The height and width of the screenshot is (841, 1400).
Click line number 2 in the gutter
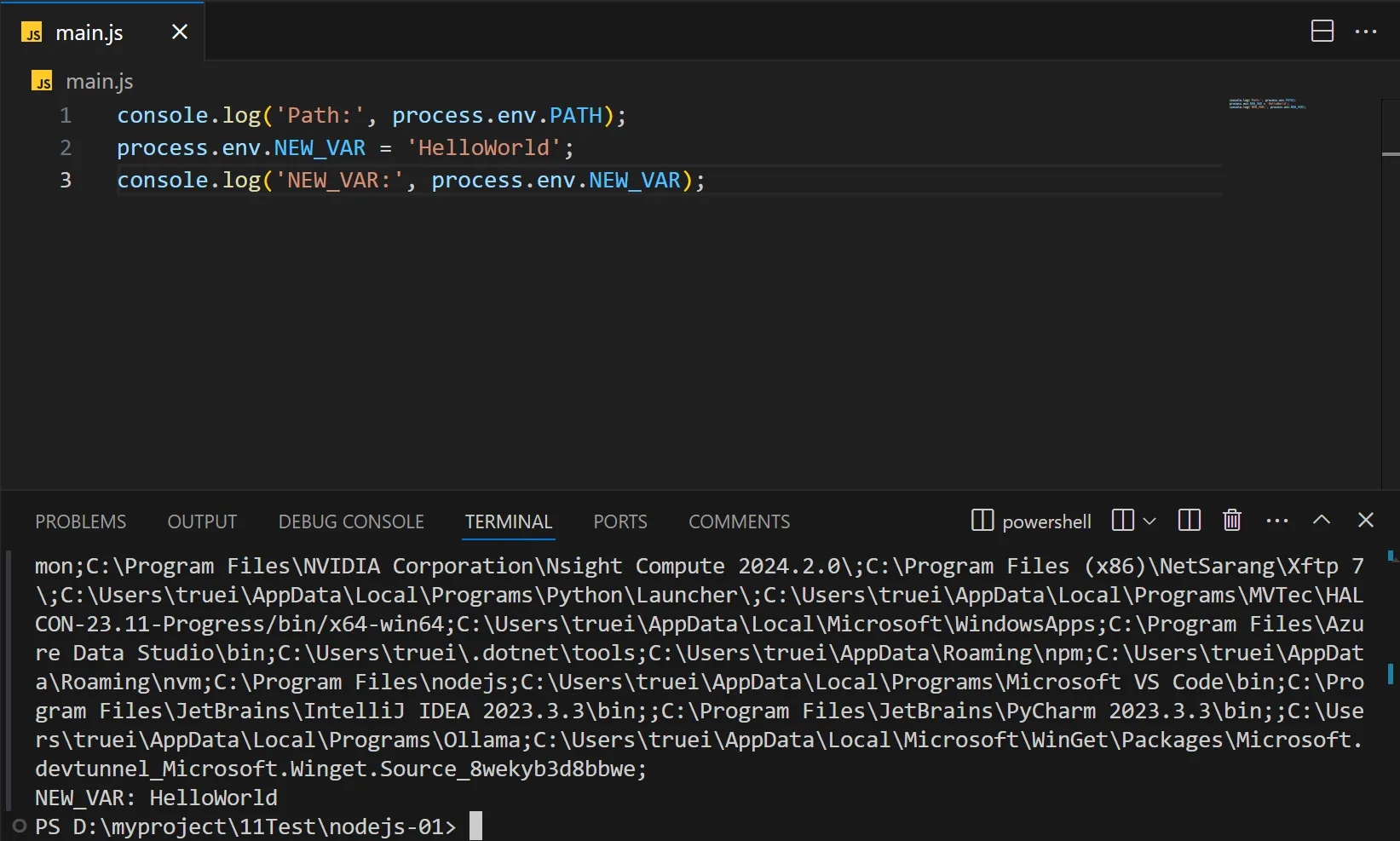coord(66,148)
